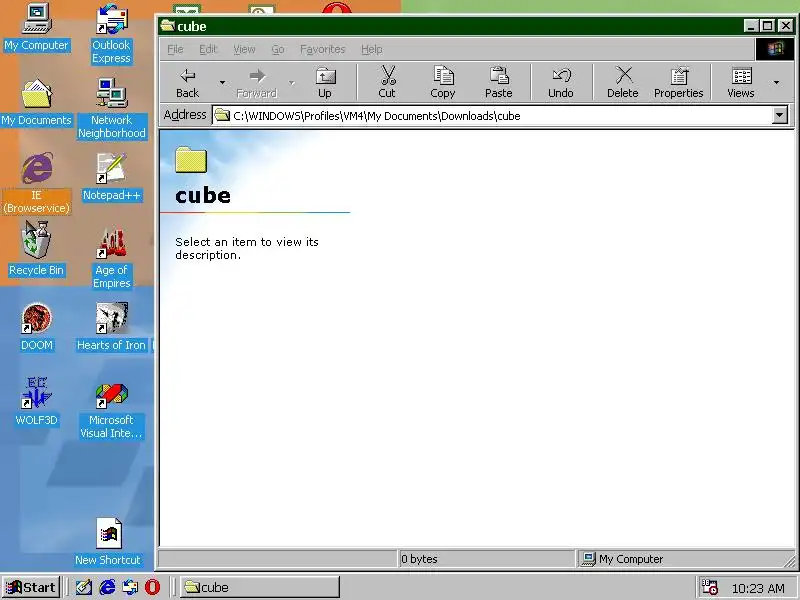Screen dimensions: 800x600
Task: Open the Go menu
Action: (278, 49)
